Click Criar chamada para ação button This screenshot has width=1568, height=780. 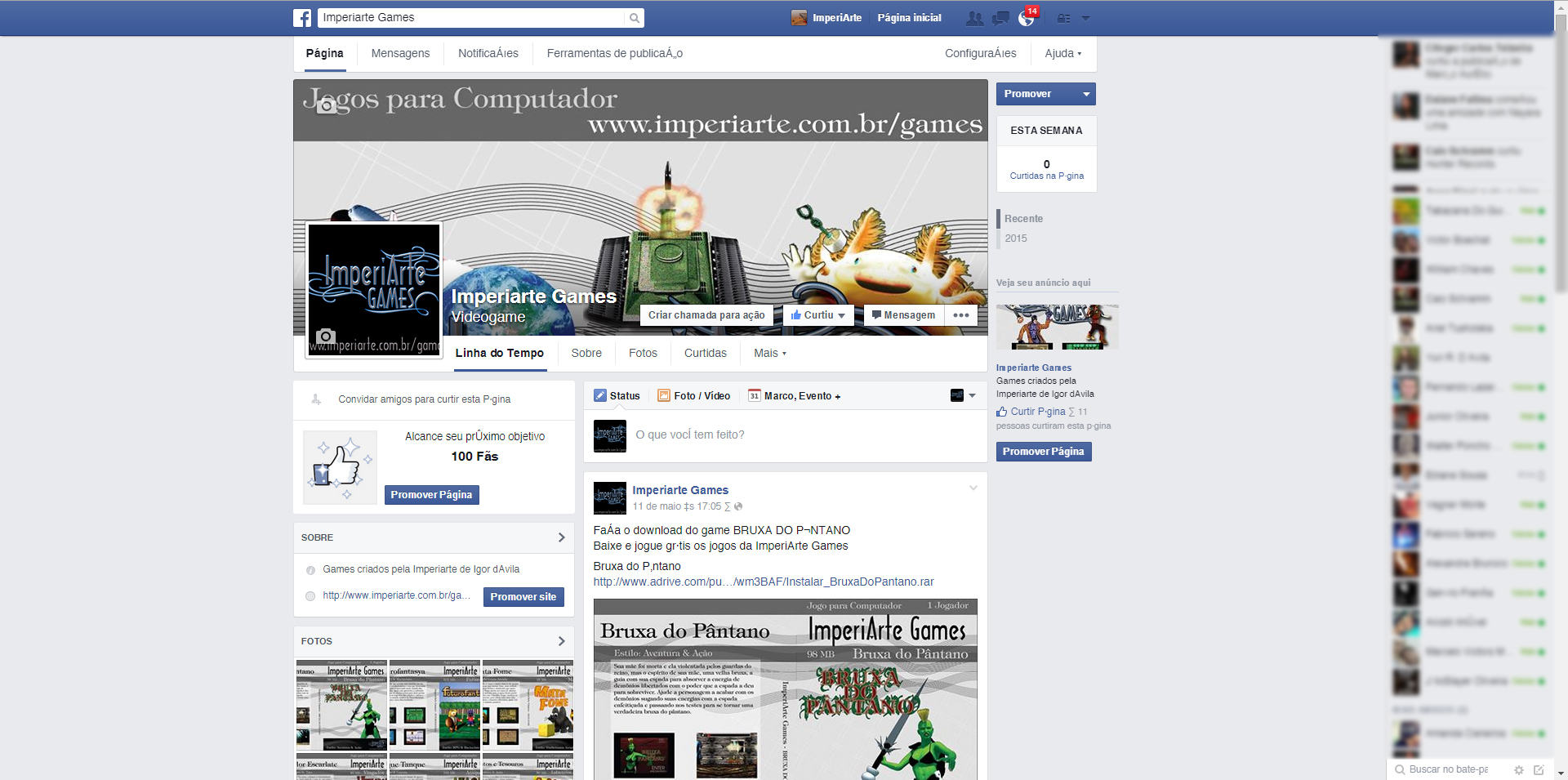coord(706,315)
